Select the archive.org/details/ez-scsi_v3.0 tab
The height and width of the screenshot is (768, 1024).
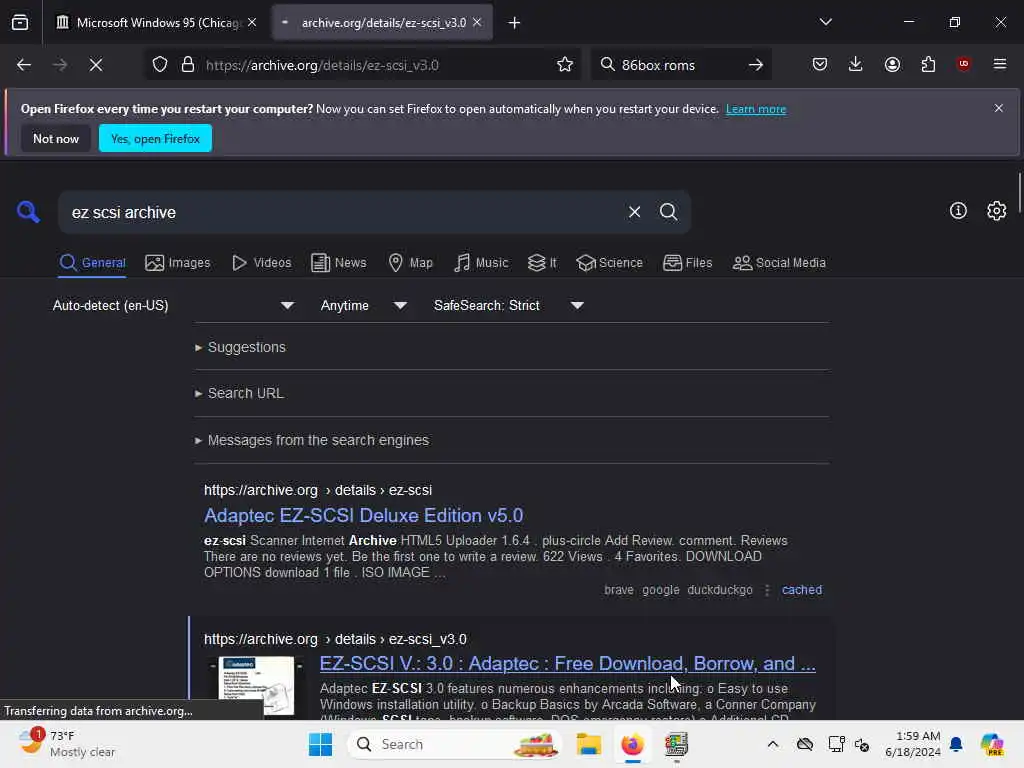pyautogui.click(x=382, y=22)
